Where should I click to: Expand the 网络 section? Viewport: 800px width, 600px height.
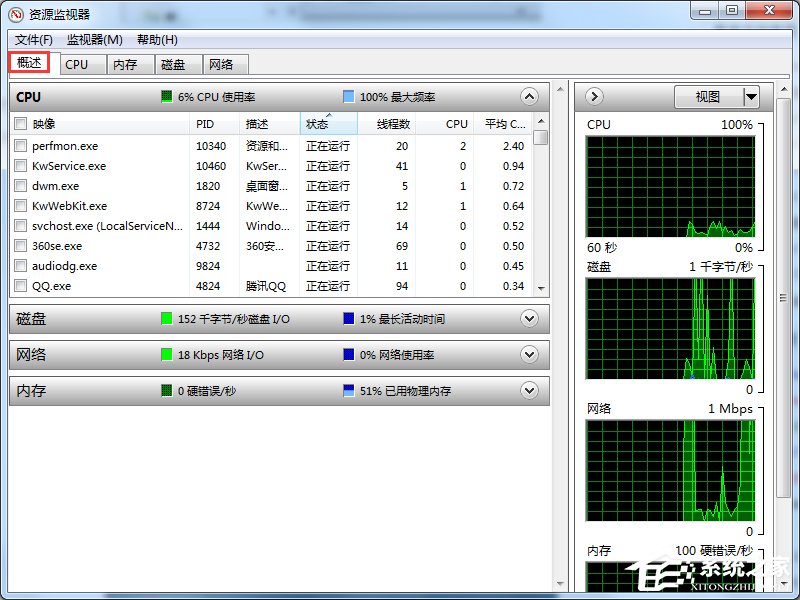pos(529,354)
